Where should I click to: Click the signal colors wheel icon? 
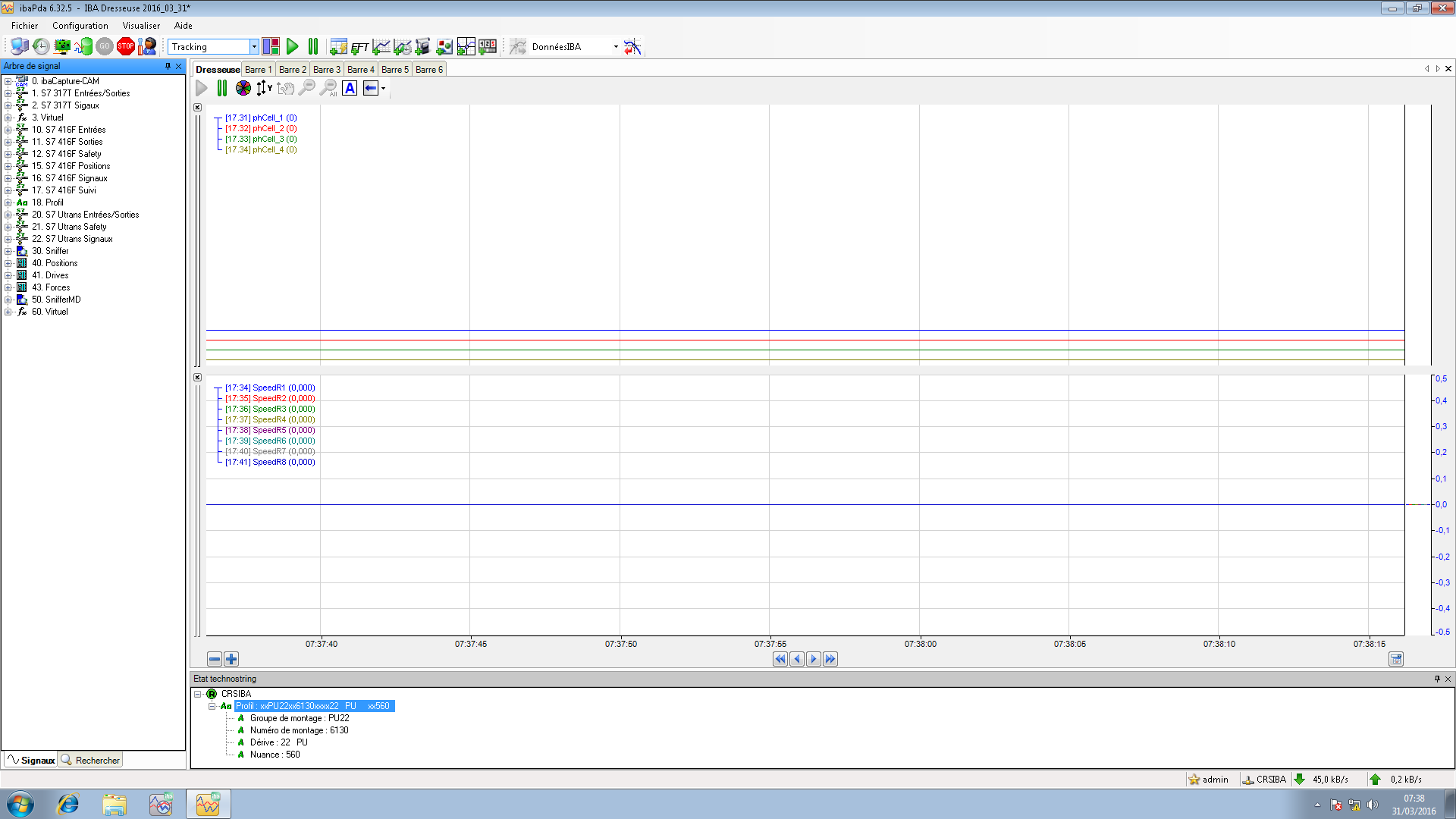243,88
